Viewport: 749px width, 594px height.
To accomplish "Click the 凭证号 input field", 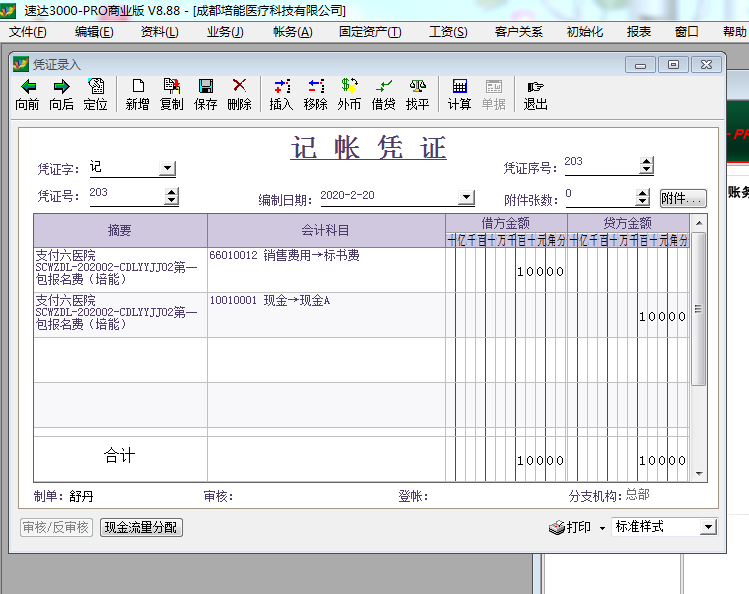I will (x=127, y=195).
